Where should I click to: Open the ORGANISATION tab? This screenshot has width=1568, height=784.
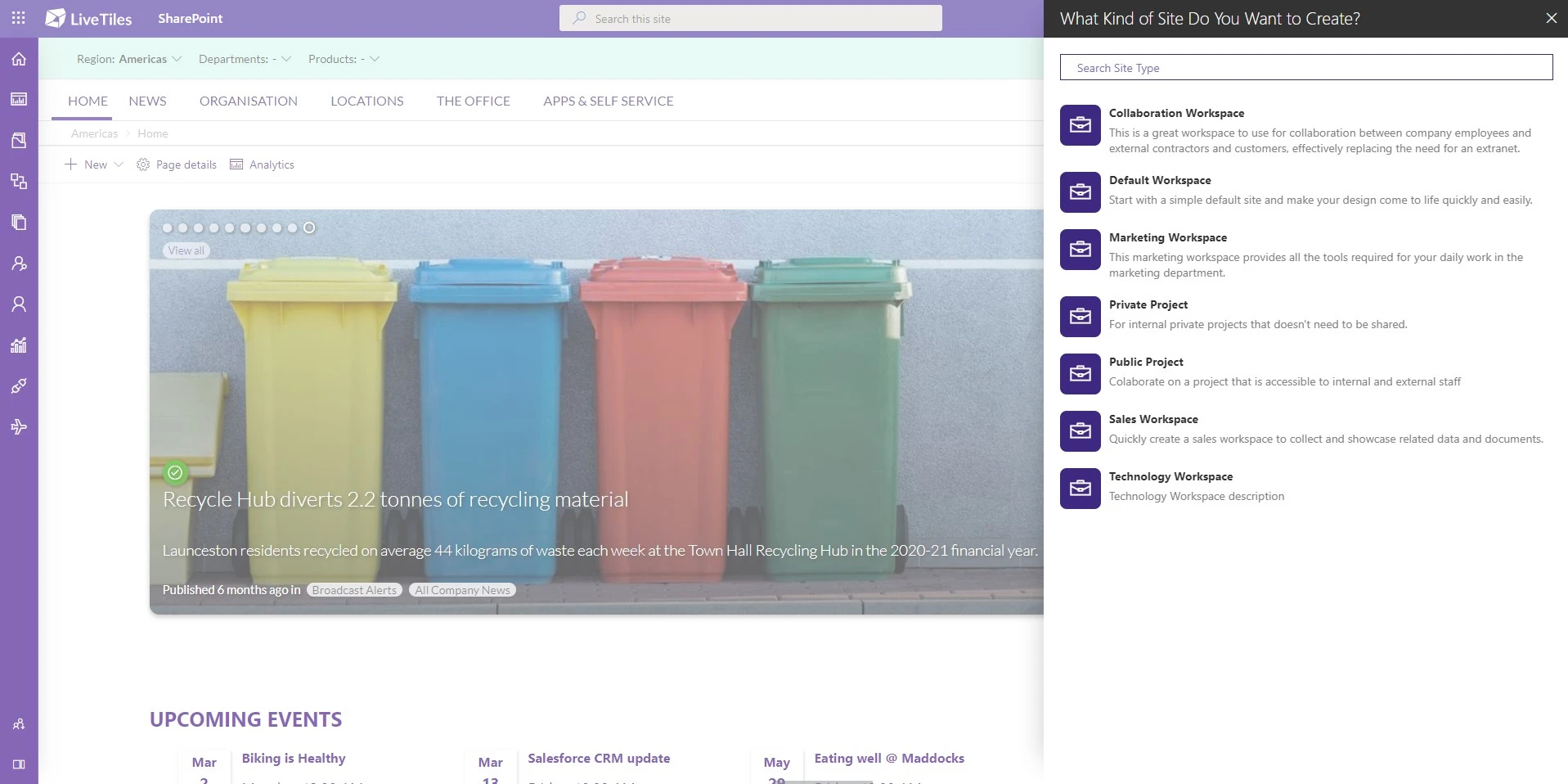tap(249, 101)
